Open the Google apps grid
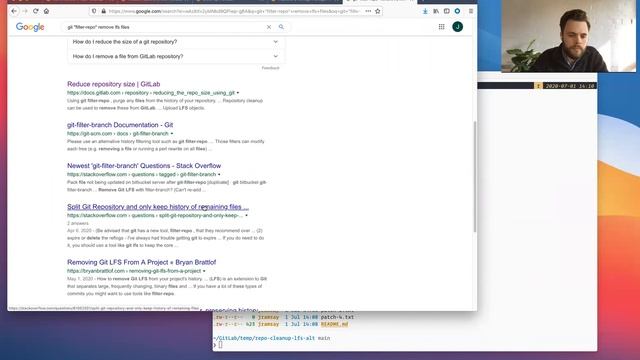The image size is (640, 360). pos(441,27)
